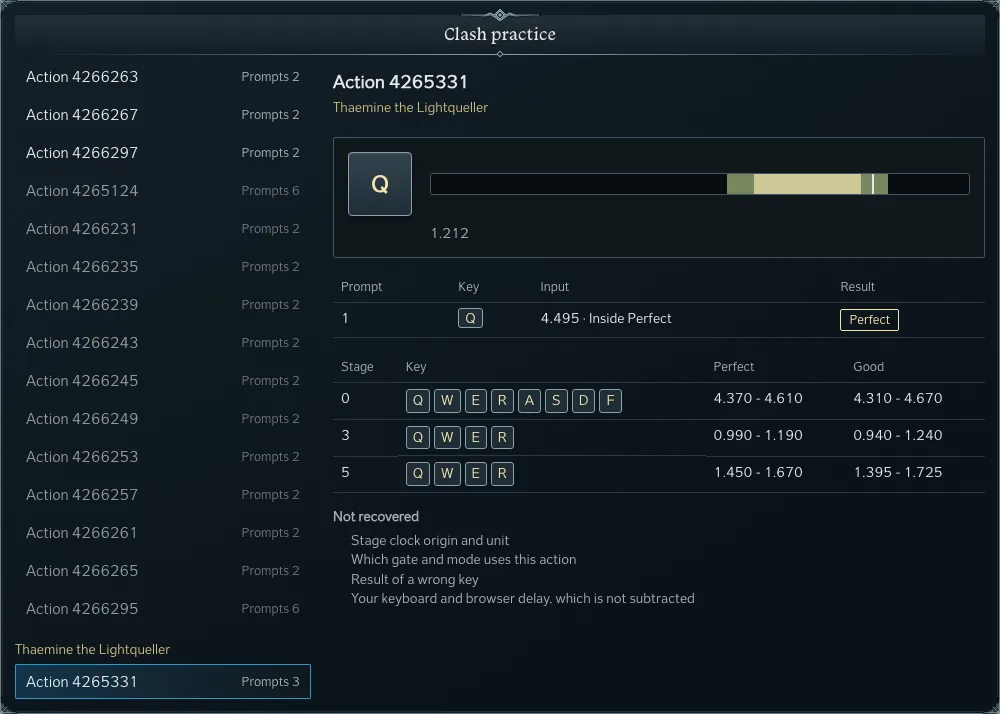This screenshot has height=714, width=1000.
Task: Pick Action 4266261 entry
Action: pos(163,533)
